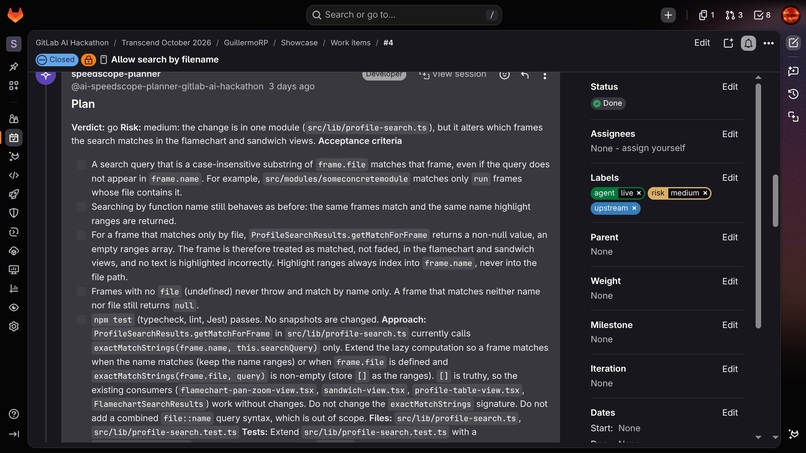Click 'assign yourself' link
806x453 pixels.
point(653,148)
